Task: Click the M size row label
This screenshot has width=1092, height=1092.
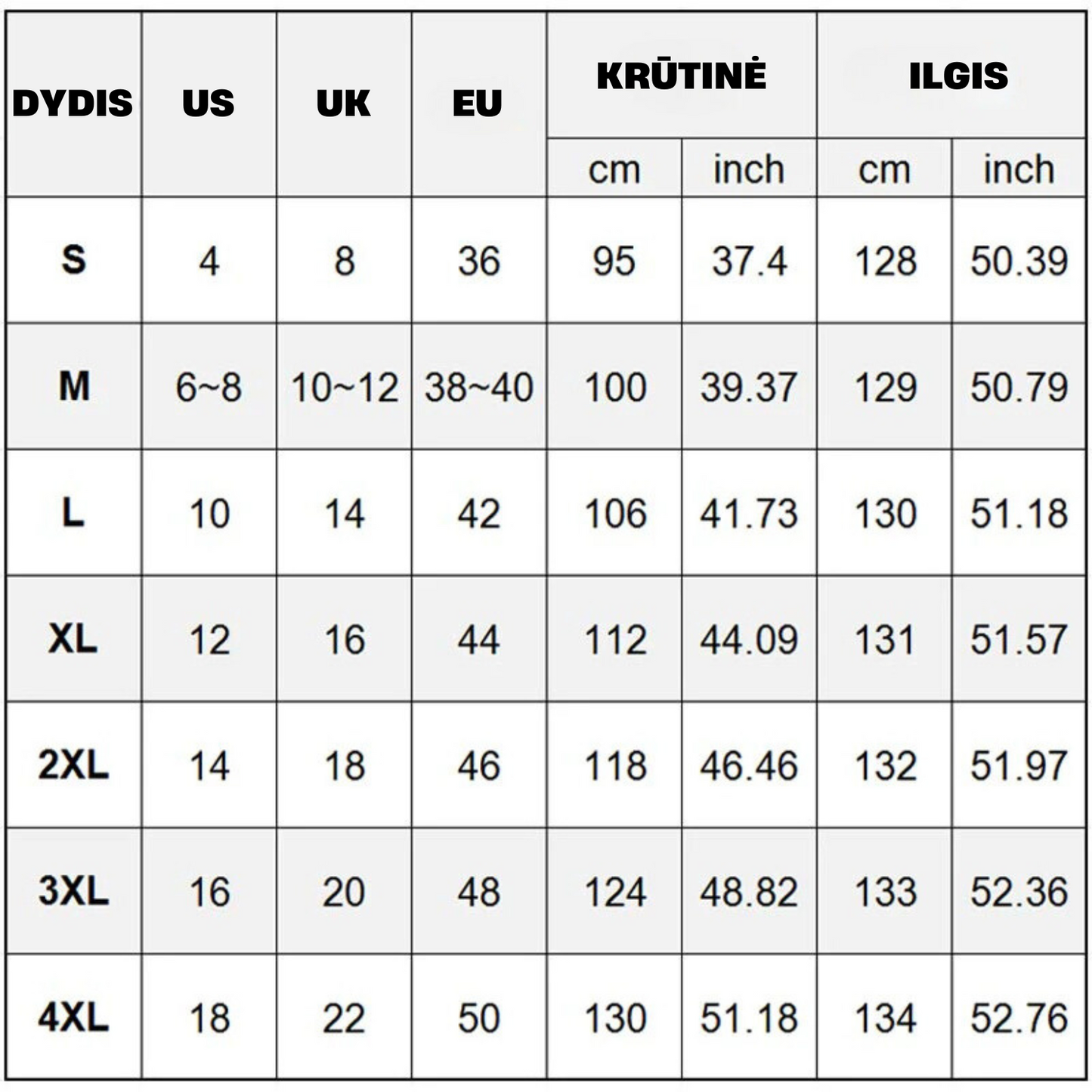Action: tap(73, 386)
